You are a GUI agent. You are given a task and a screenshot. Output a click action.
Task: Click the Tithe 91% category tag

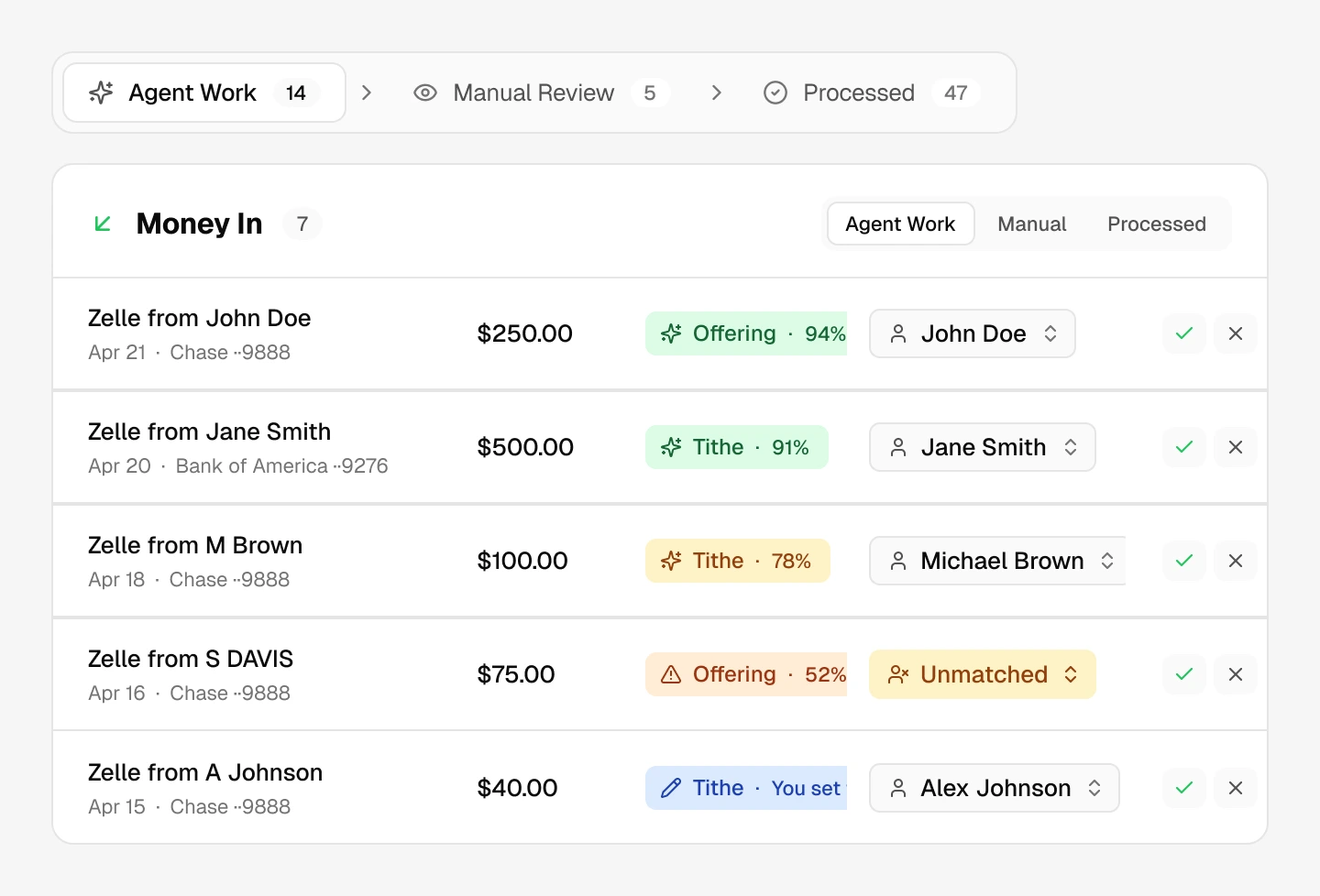coord(736,447)
